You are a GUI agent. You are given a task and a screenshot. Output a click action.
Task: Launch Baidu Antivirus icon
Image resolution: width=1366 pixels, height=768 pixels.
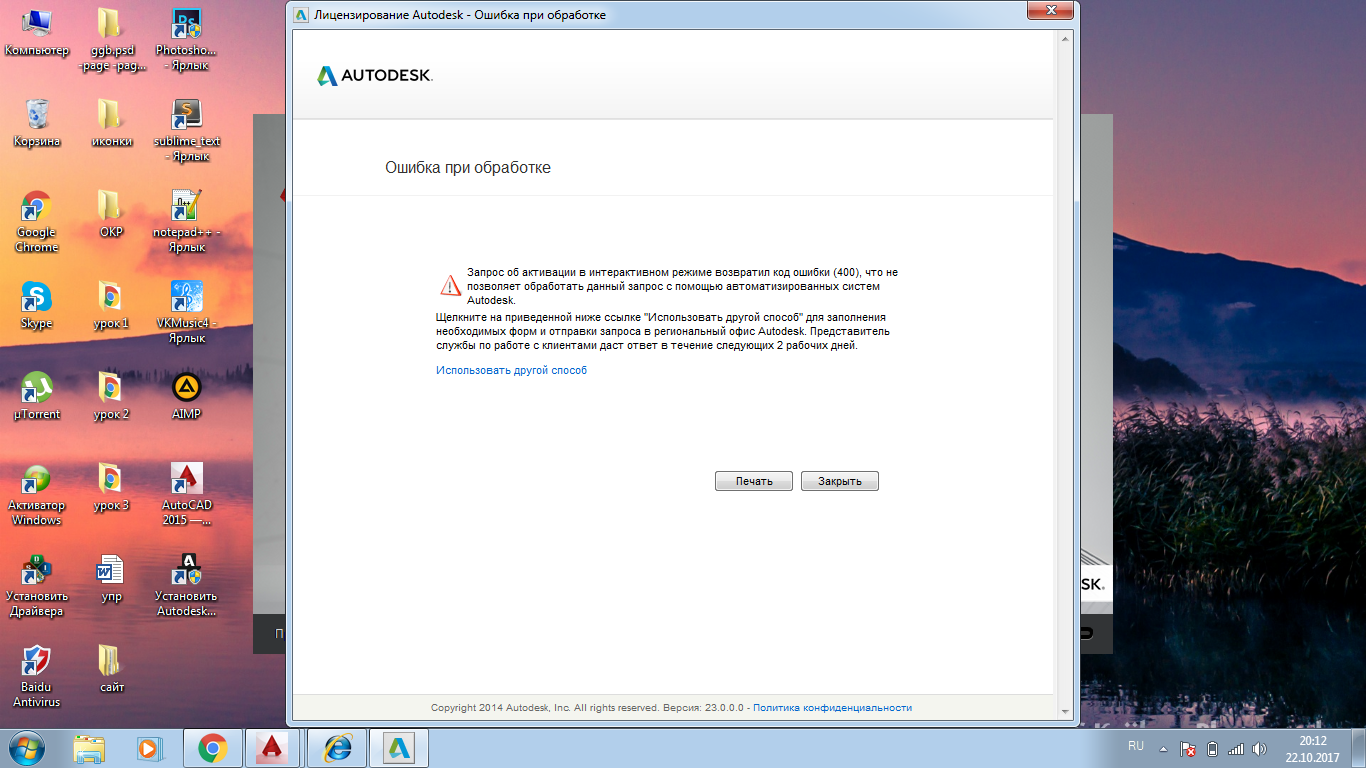pyautogui.click(x=37, y=677)
